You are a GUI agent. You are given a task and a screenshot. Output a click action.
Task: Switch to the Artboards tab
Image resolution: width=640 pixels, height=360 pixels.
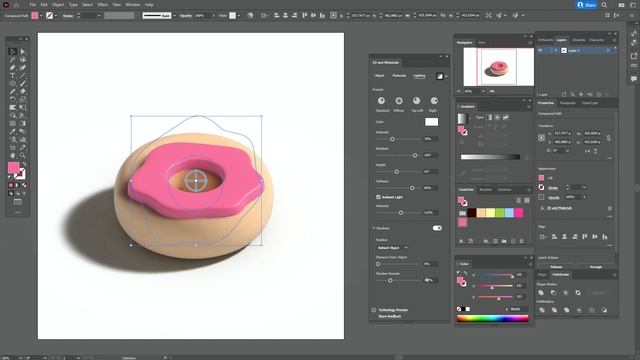[x=545, y=40]
